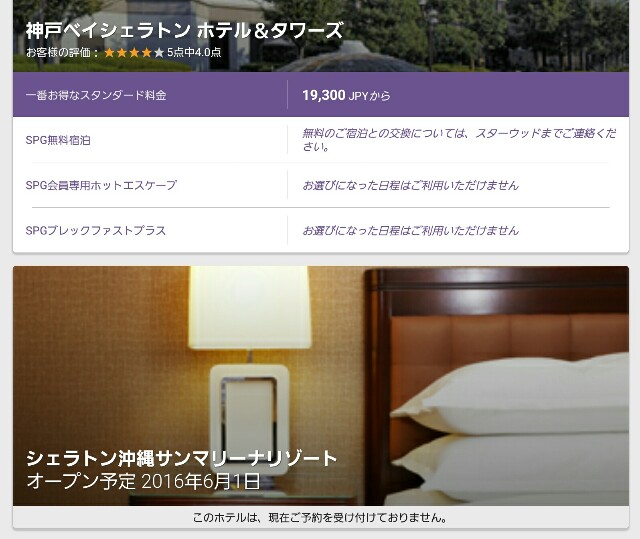Click the five-star guest rating icons
Screen dimensions: 640x539
[x=134, y=53]
